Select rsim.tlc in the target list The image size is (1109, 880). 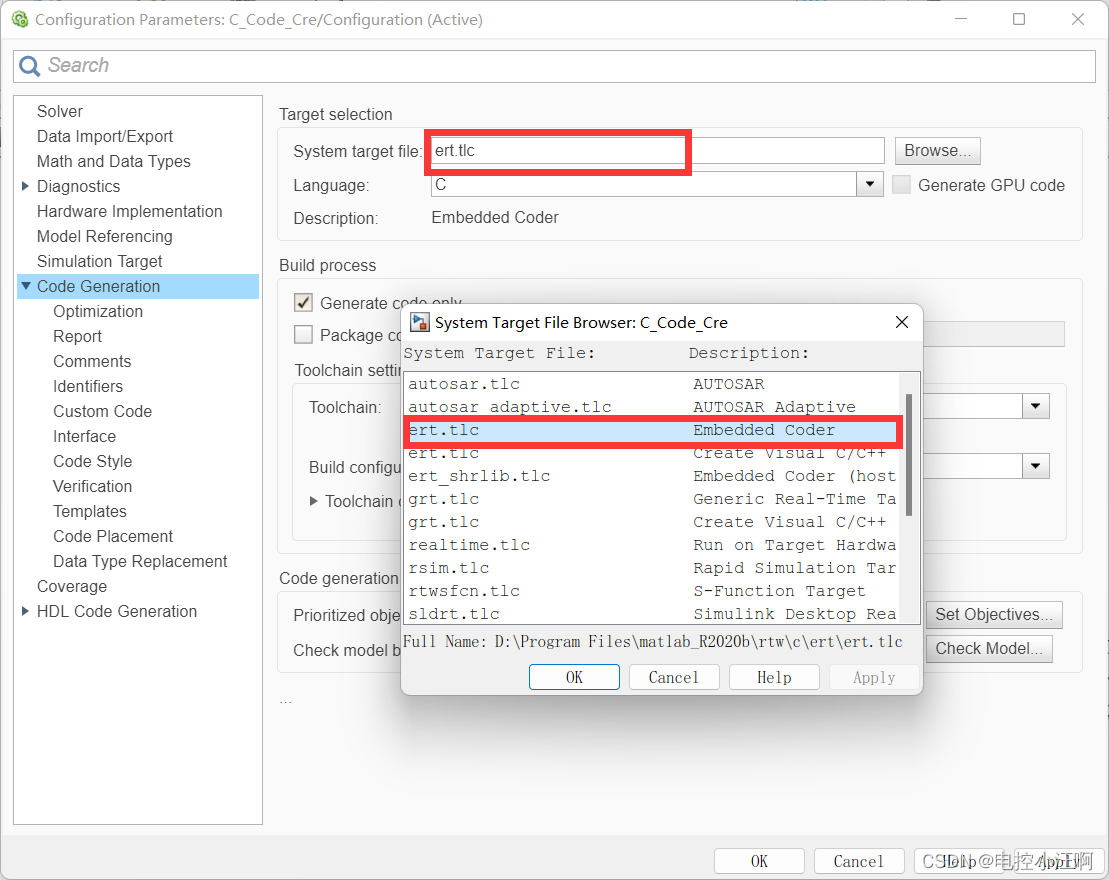(x=652, y=568)
